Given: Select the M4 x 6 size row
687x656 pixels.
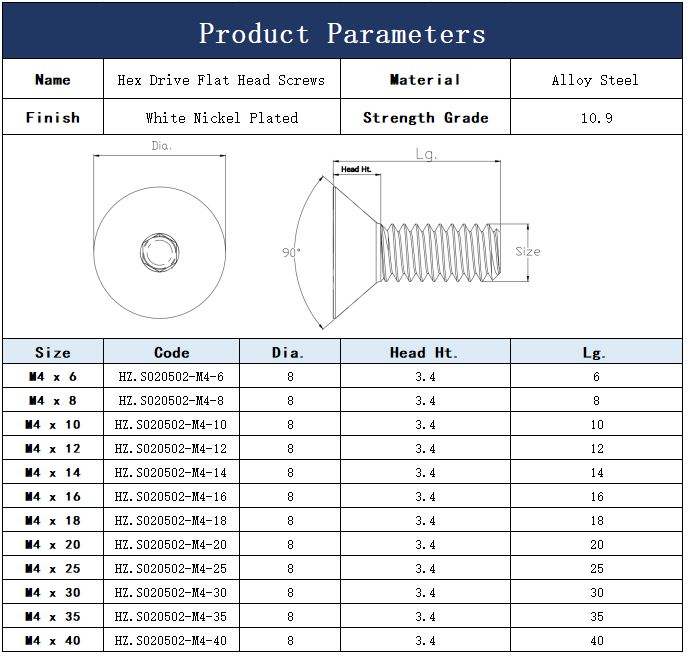Looking at the screenshot, I should (x=53, y=377).
